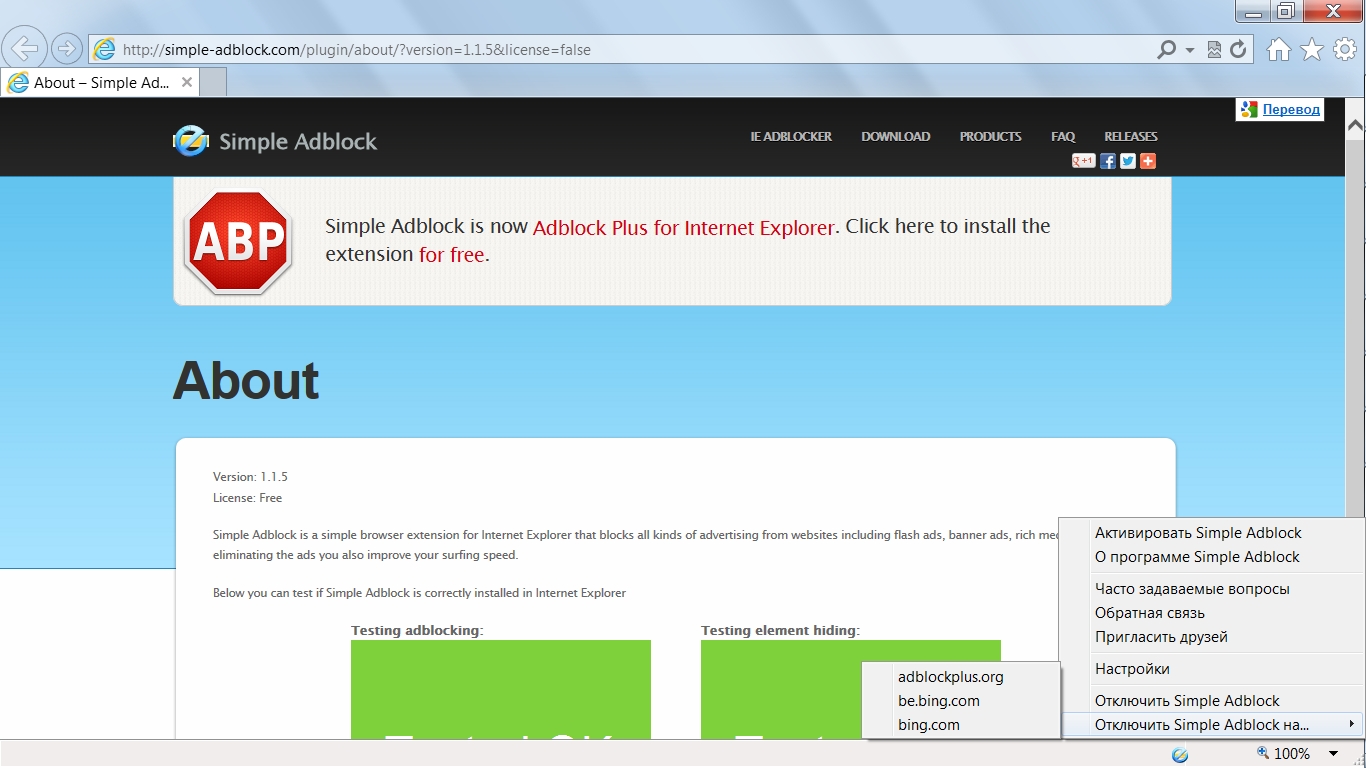Click the Facebook share icon
This screenshot has width=1366, height=768.
(1108, 161)
